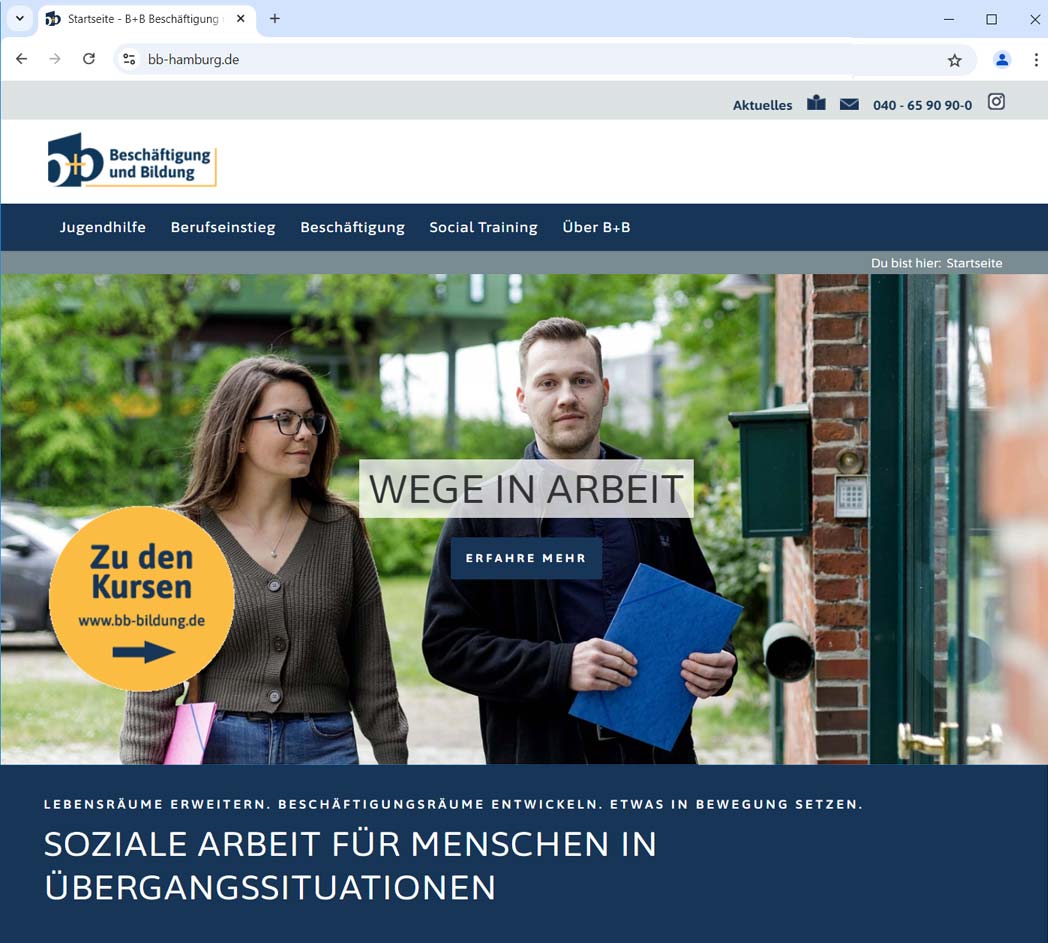Open Chrome's three-dot menu
The image size is (1048, 943).
click(1036, 59)
